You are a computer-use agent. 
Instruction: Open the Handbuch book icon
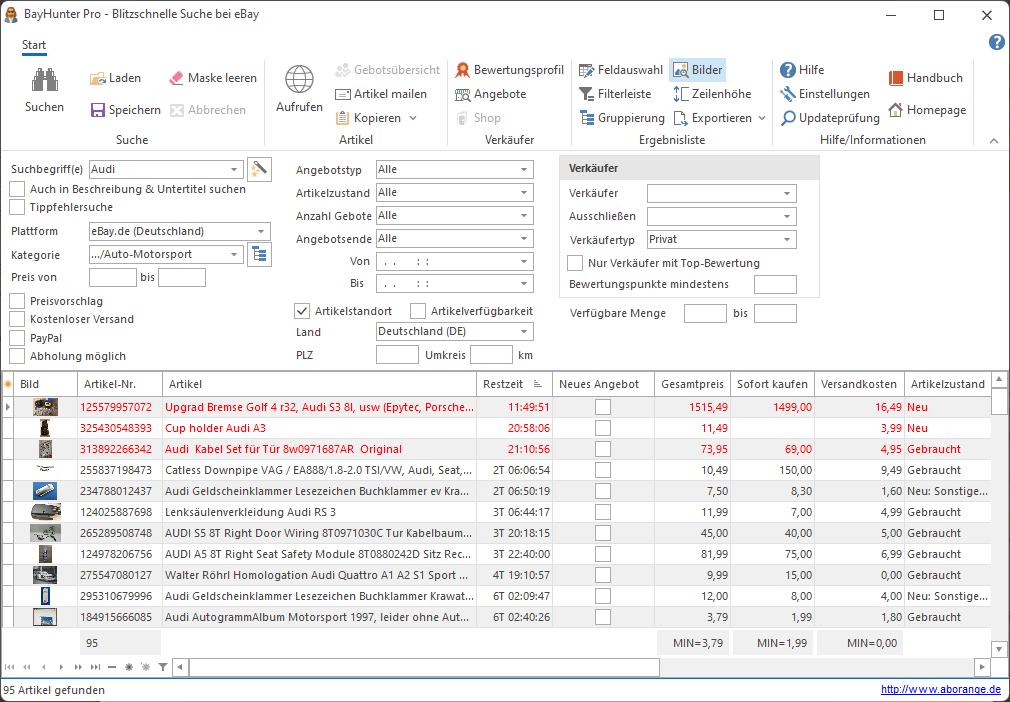point(895,78)
